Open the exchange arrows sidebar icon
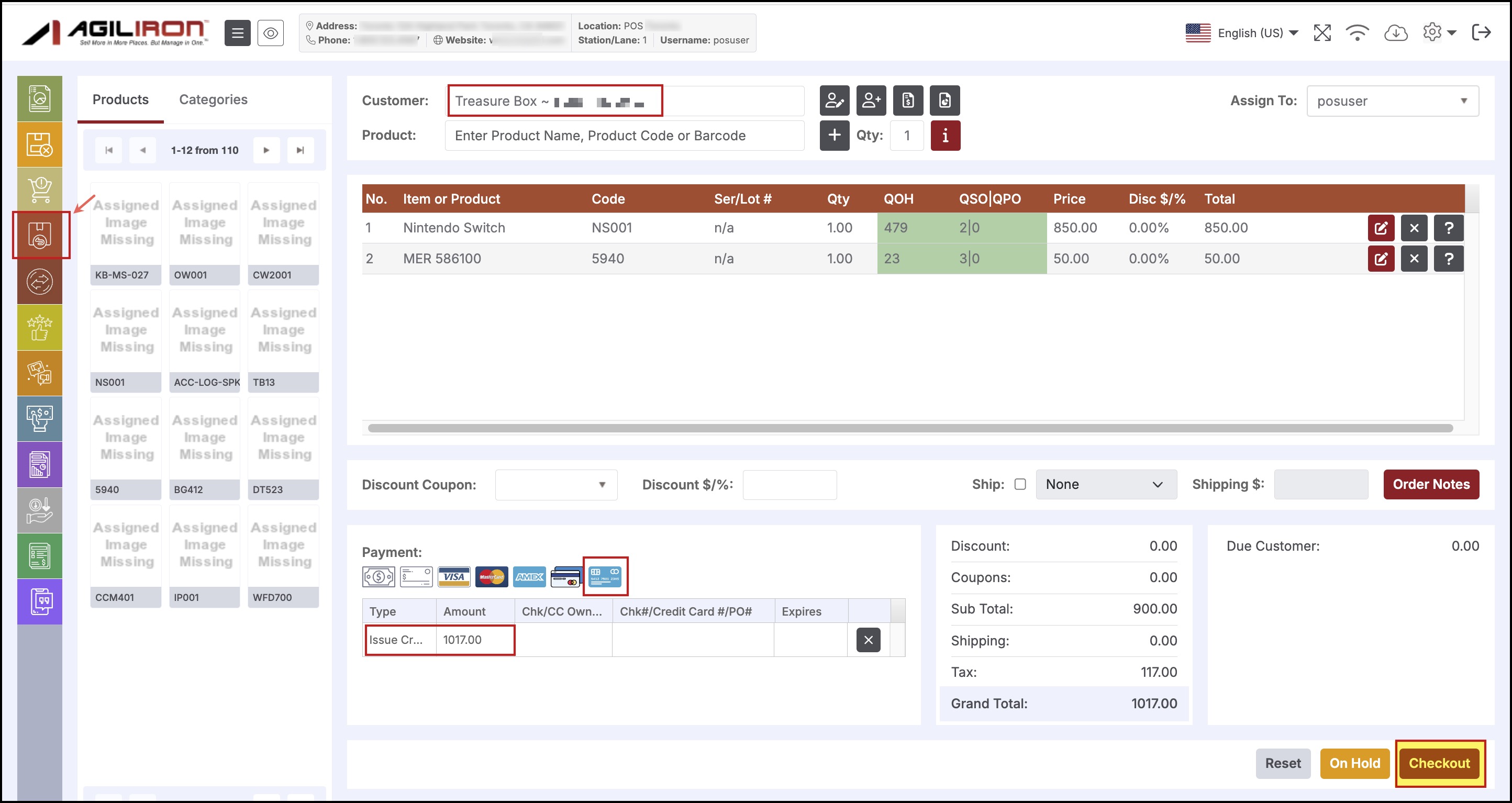Image resolution: width=1512 pixels, height=803 pixels. [x=39, y=281]
